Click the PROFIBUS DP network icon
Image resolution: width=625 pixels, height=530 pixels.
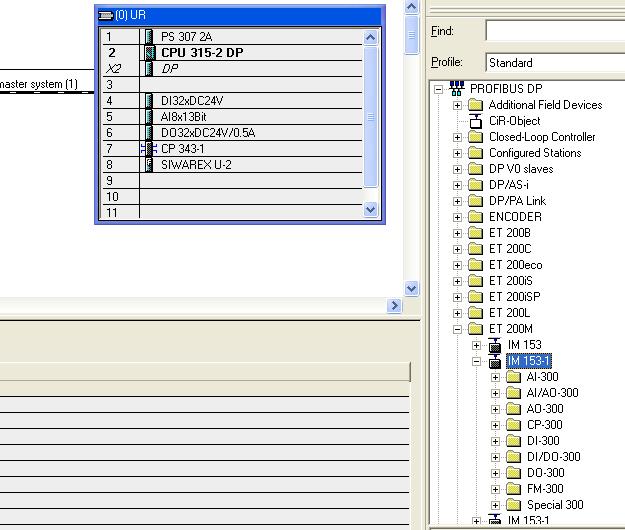click(x=457, y=88)
